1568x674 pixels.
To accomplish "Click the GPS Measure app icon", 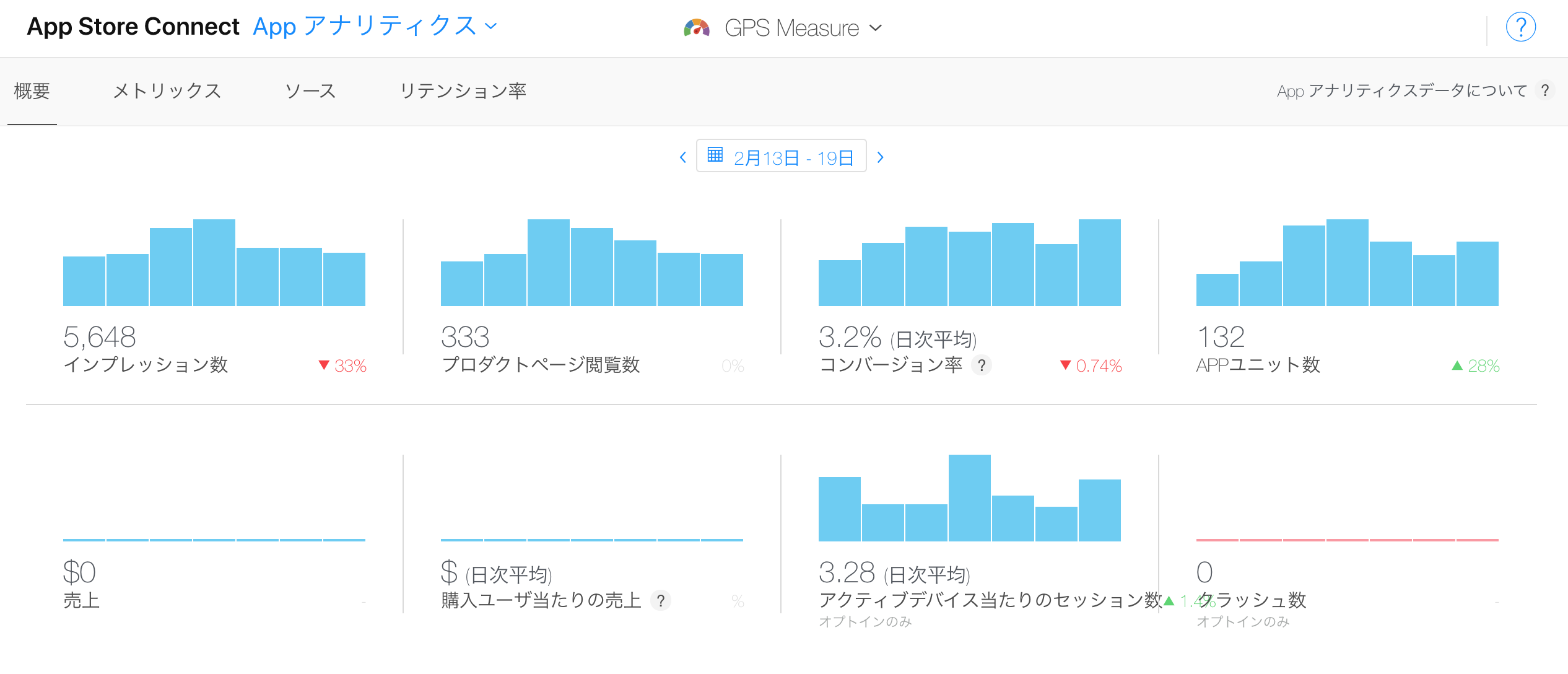I will click(697, 28).
